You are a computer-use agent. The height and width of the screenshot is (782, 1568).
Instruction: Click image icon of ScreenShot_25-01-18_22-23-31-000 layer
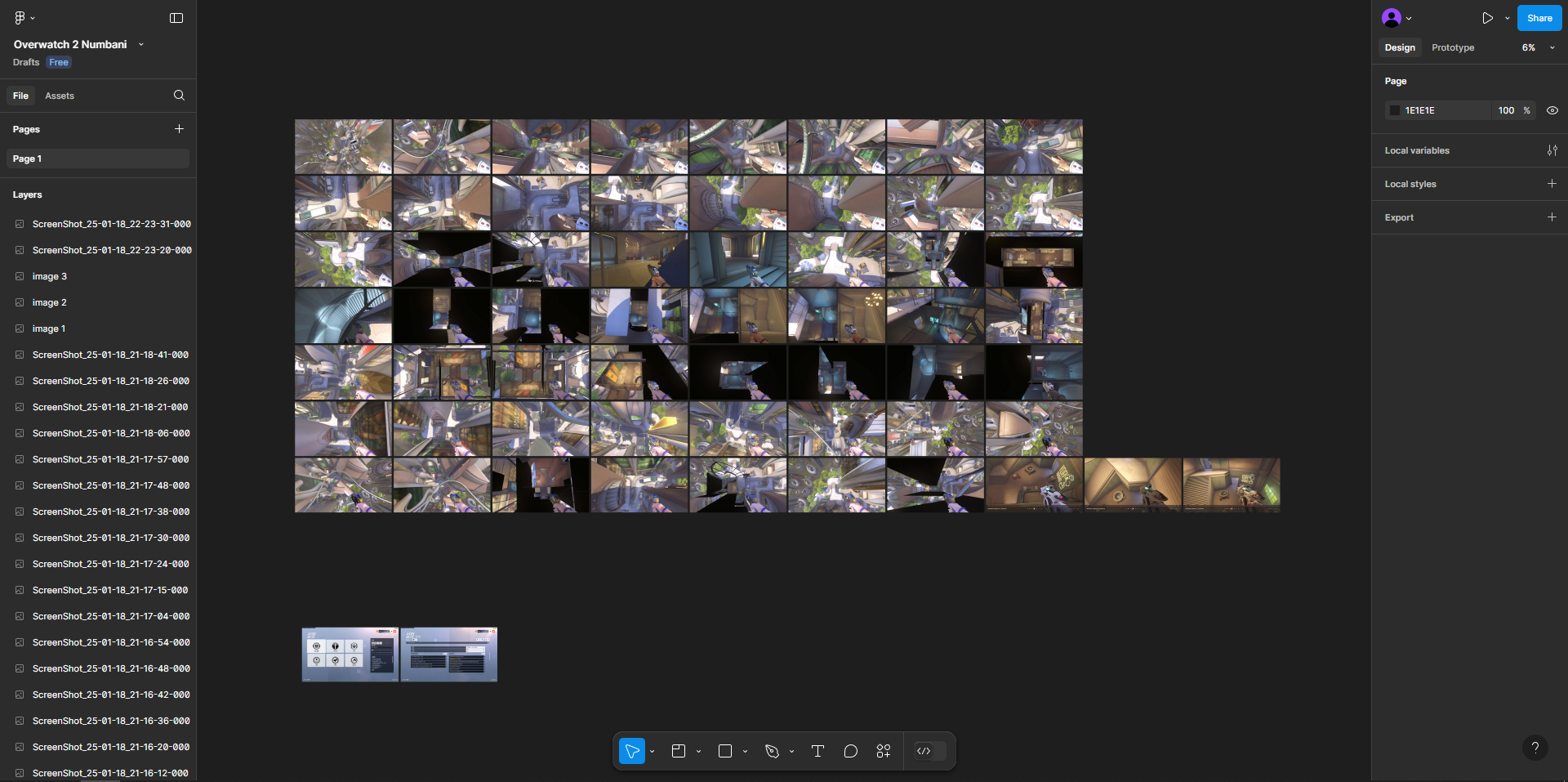pyautogui.click(x=20, y=224)
